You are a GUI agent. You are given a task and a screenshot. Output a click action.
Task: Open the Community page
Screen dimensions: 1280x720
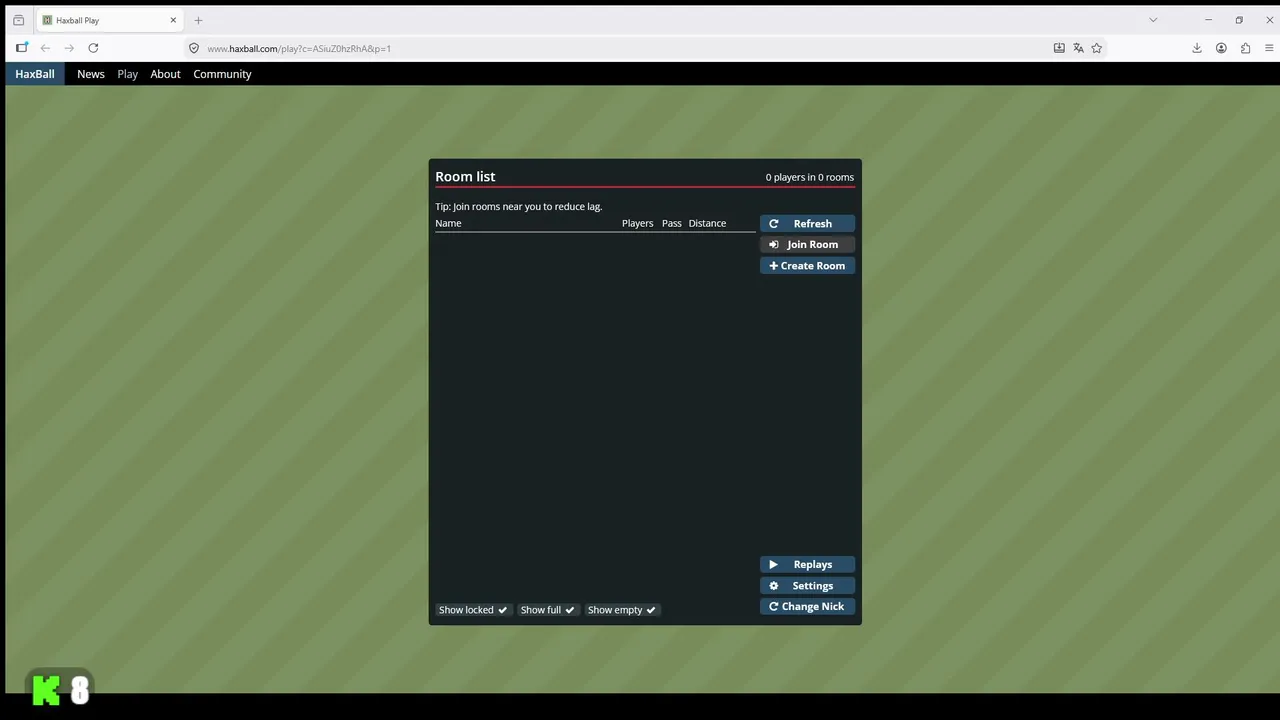pos(222,74)
